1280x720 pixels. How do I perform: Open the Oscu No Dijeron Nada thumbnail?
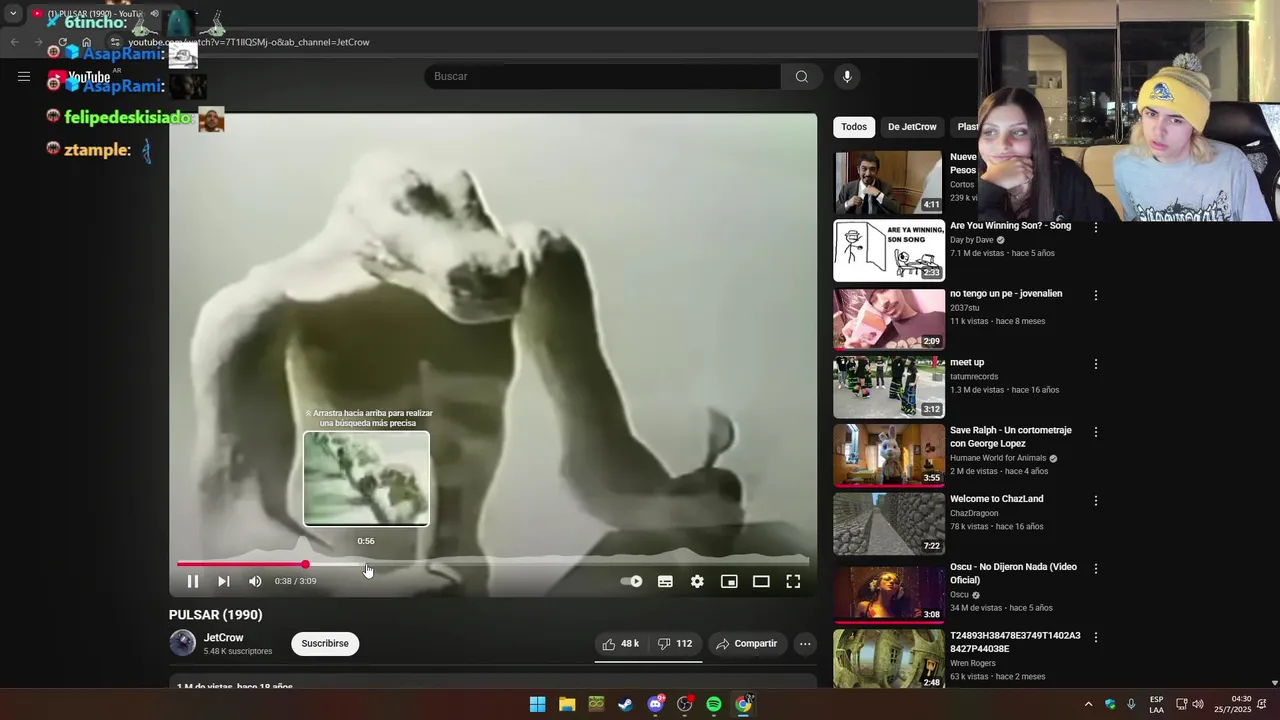[889, 592]
